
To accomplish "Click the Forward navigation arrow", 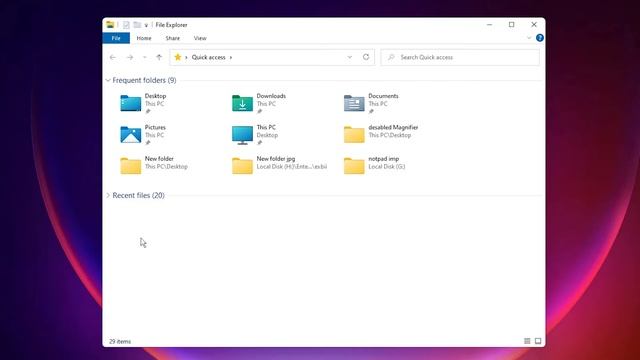I will pos(130,58).
